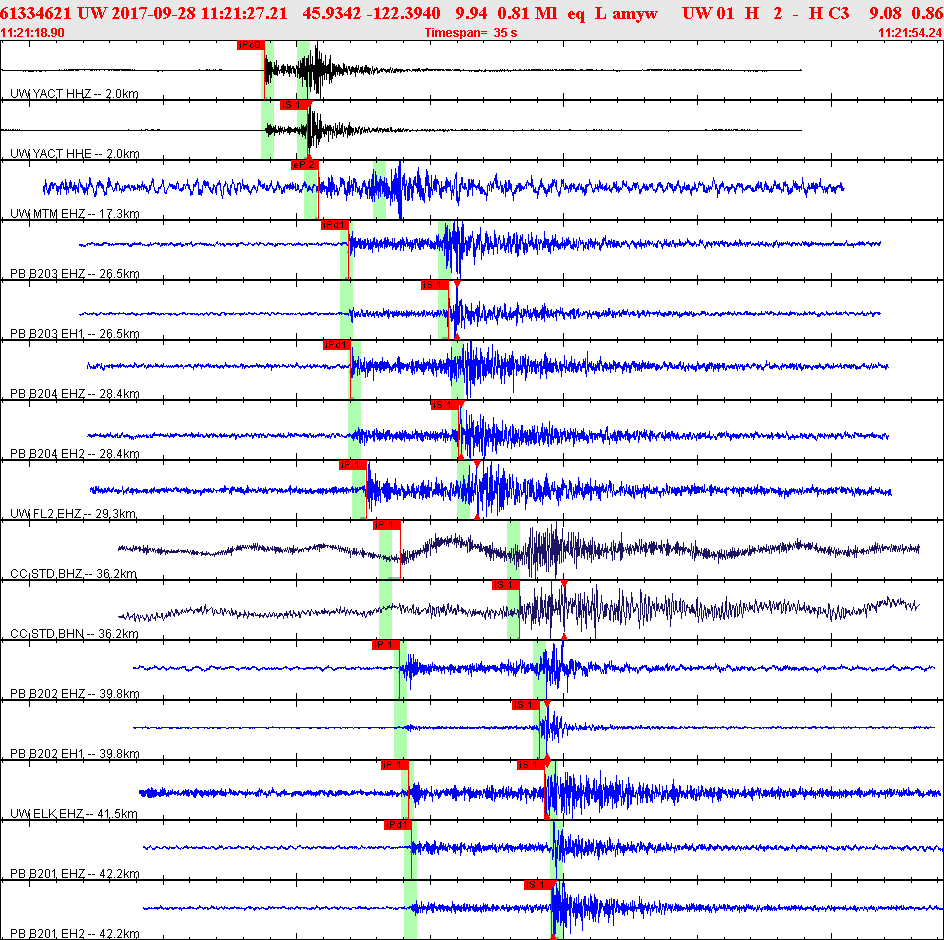This screenshot has width=944, height=940.
Task: Click the iS 1 pick flag on B203 EH1
Action: [x=435, y=285]
